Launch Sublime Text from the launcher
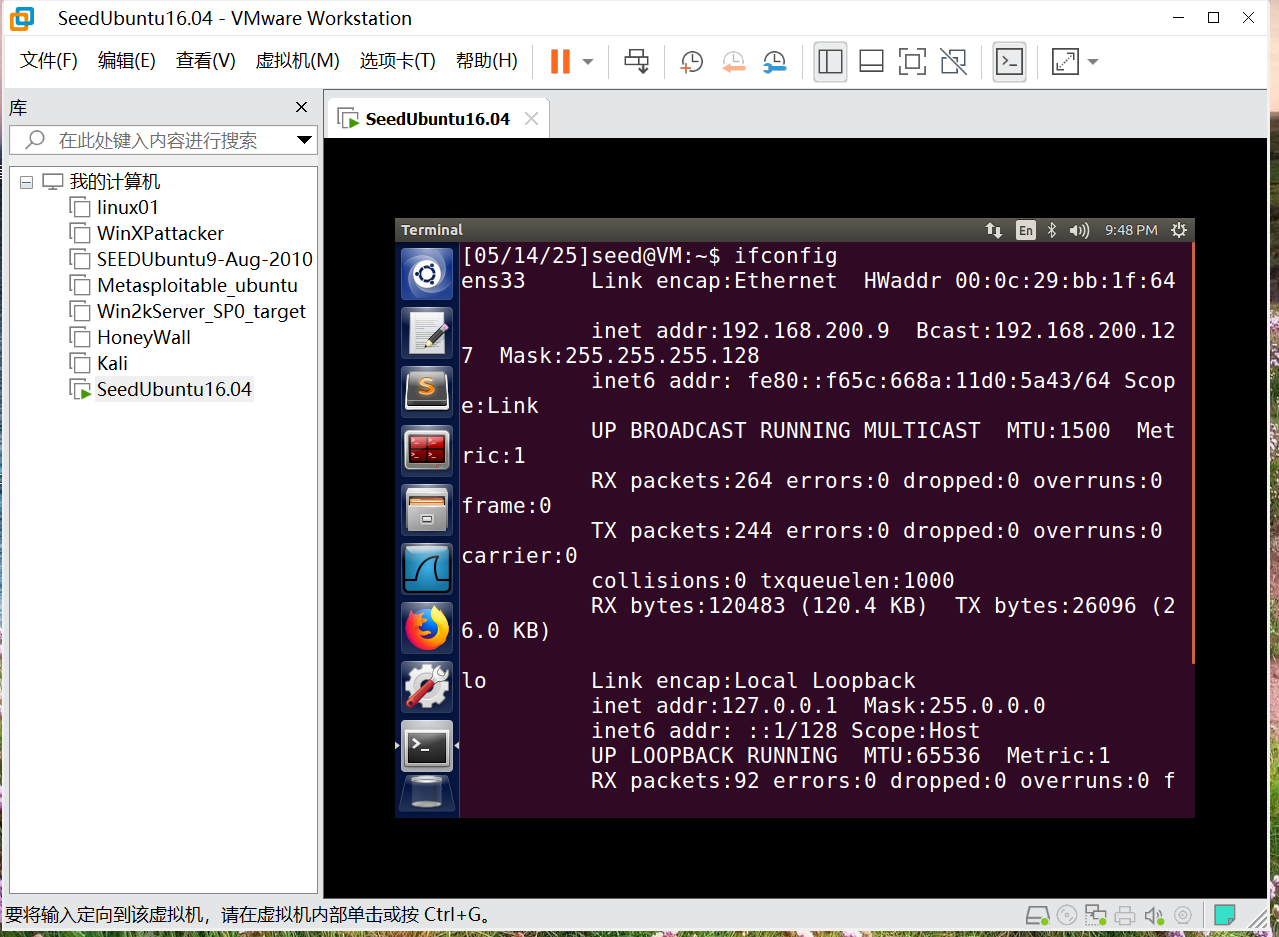Viewport: 1279px width, 937px height. tap(427, 391)
